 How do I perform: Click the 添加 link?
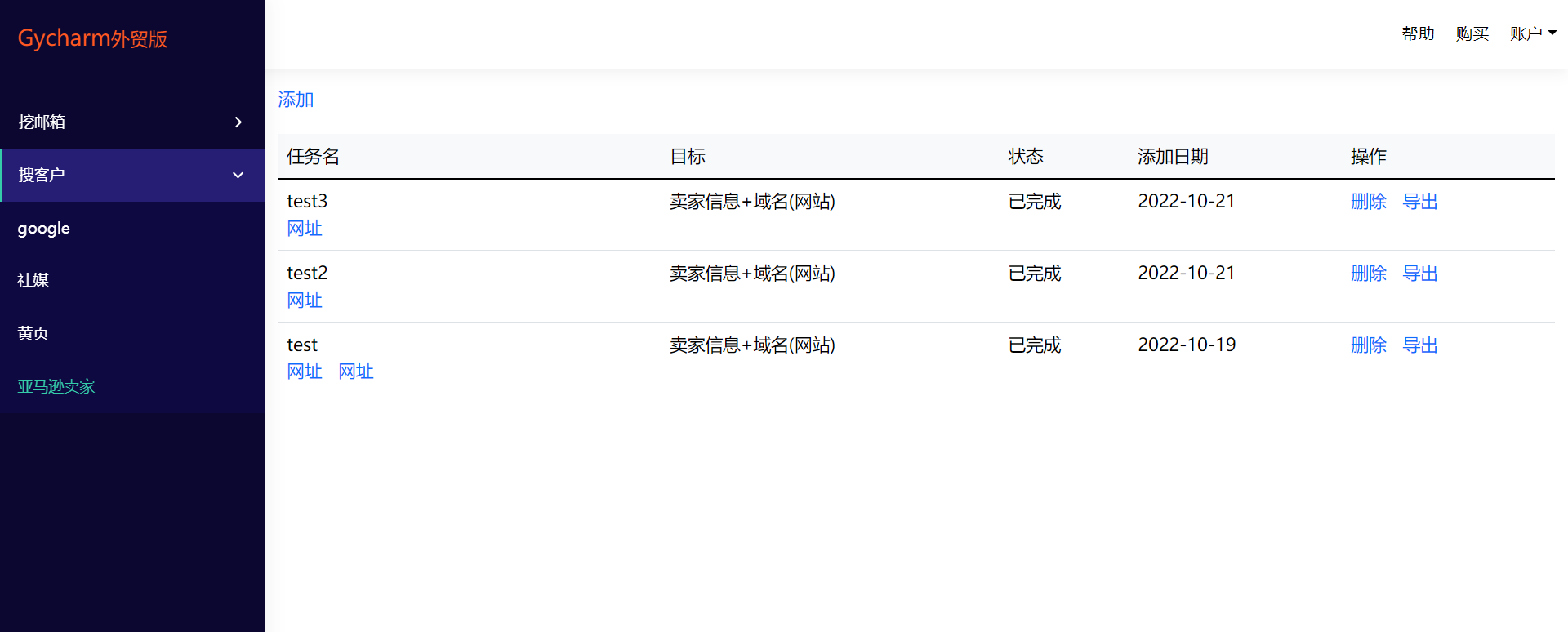[x=296, y=100]
